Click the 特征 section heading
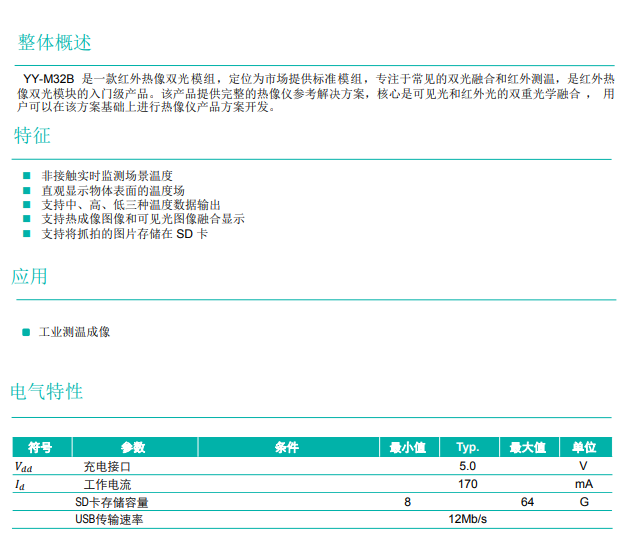 (32, 136)
